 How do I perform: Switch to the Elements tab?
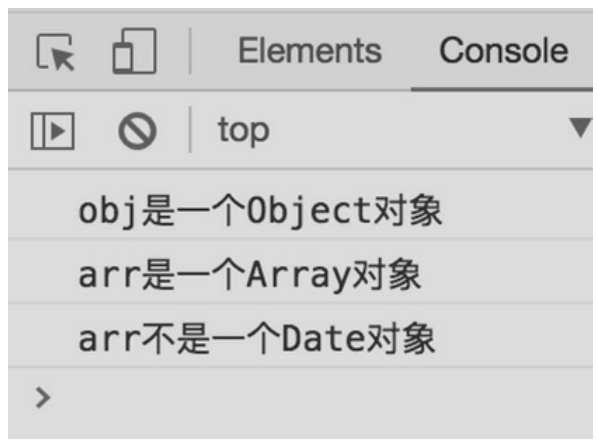click(310, 51)
